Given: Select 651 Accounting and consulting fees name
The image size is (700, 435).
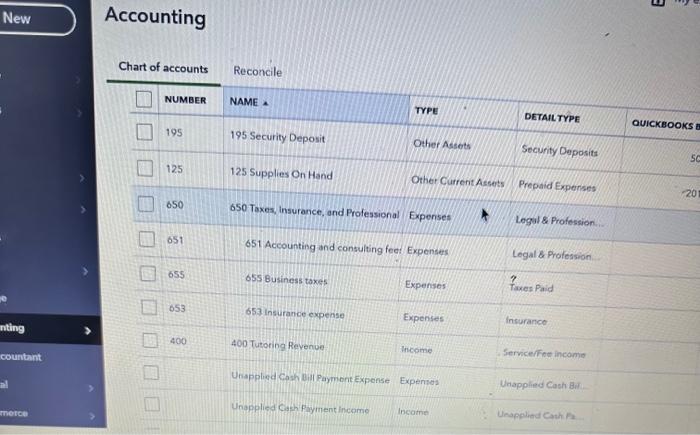Looking at the screenshot, I should (x=323, y=247).
